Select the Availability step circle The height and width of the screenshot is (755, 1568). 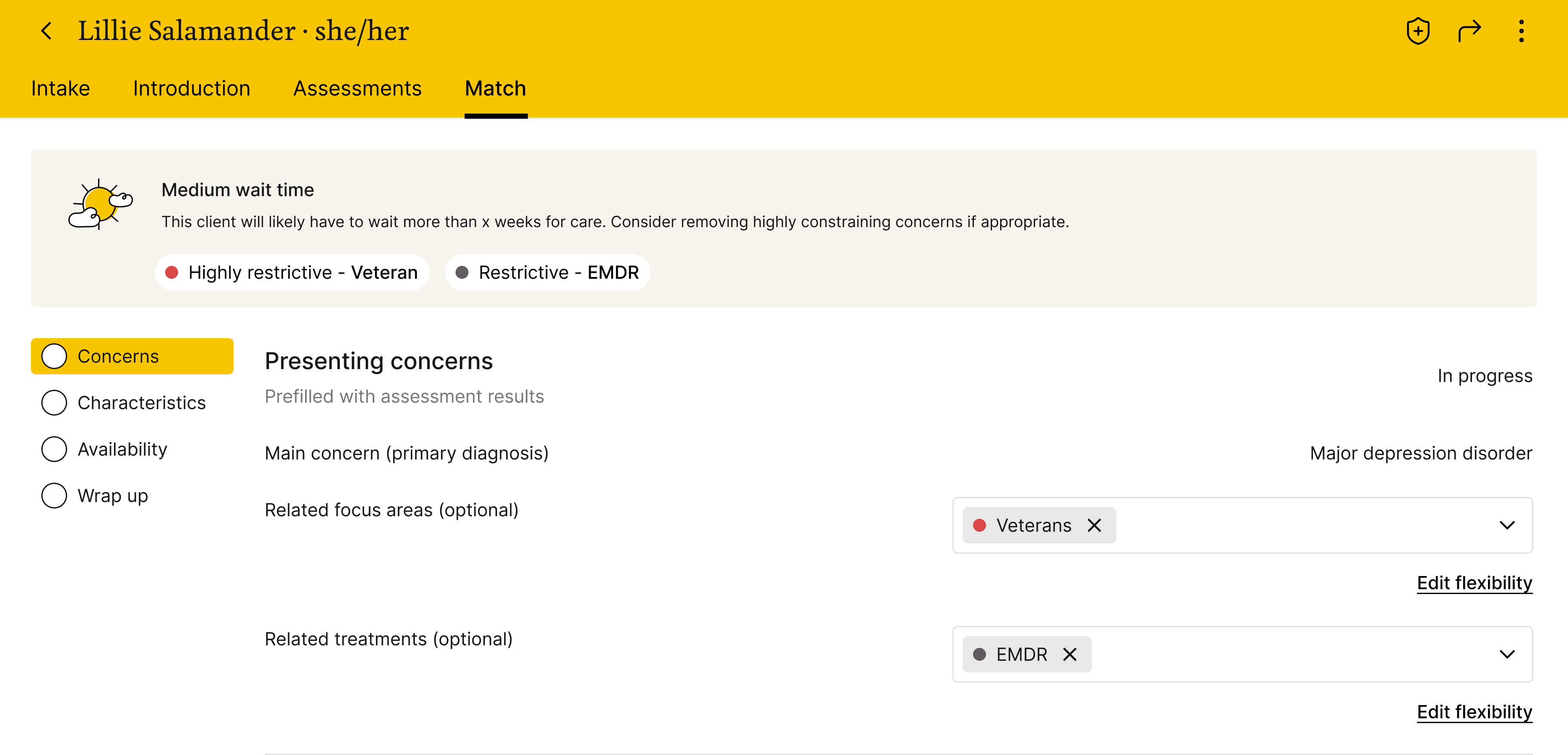pos(54,449)
